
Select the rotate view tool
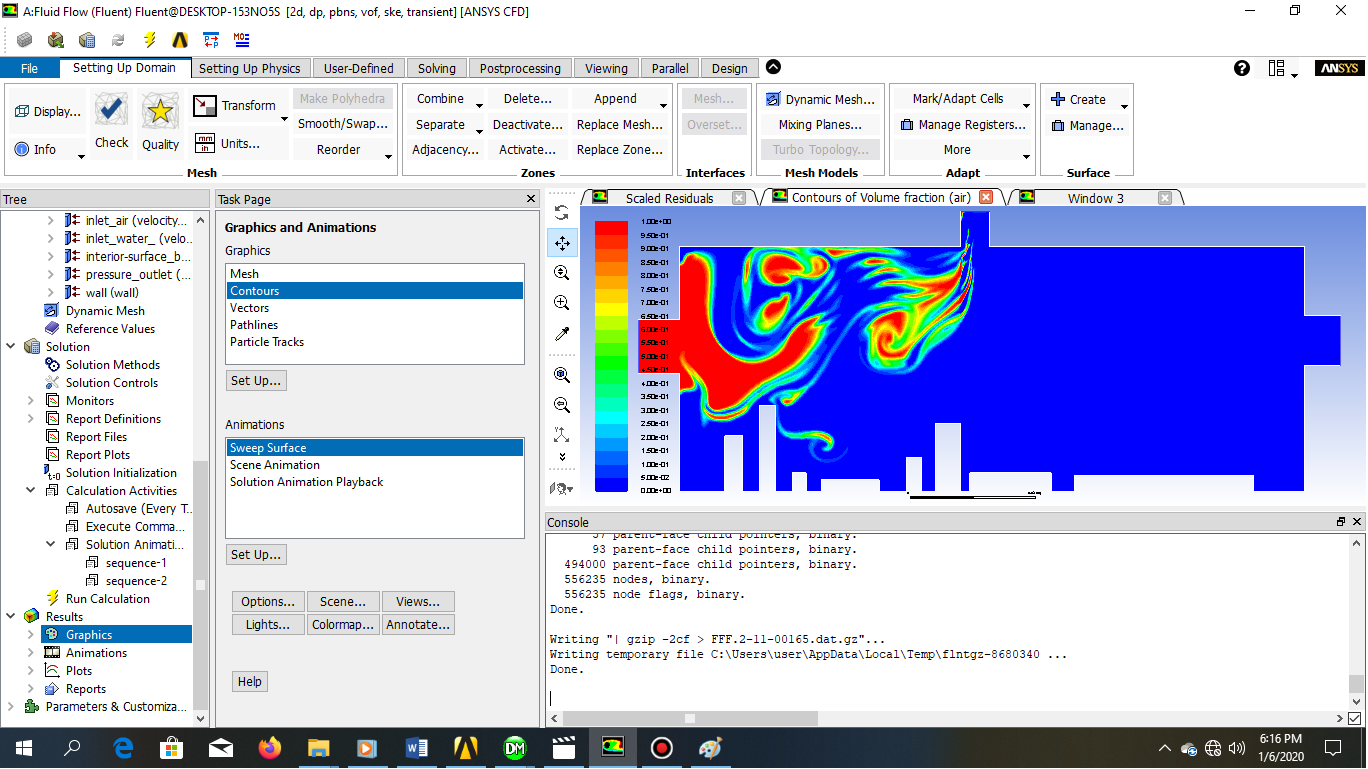click(x=562, y=213)
